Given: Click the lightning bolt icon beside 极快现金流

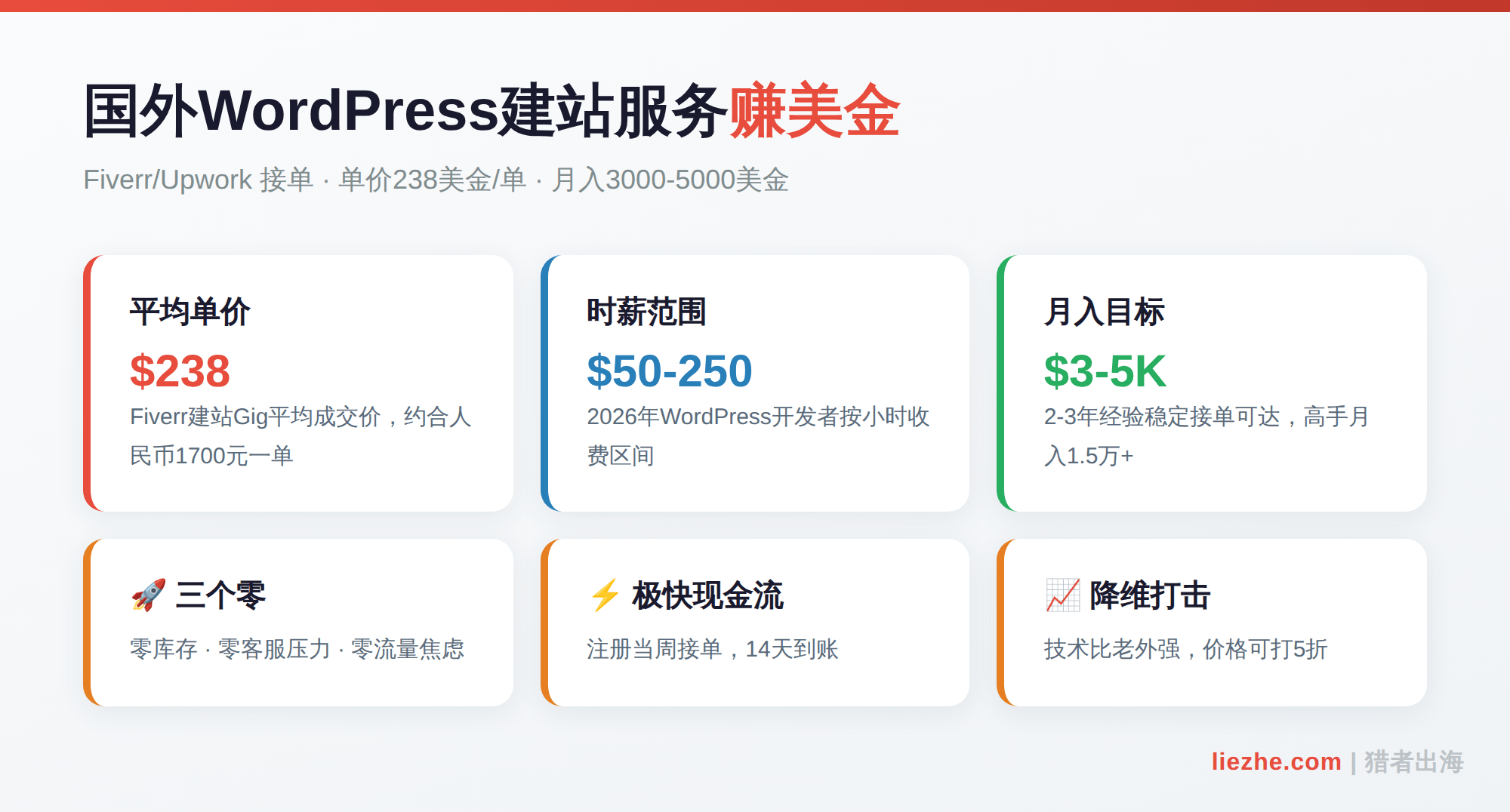Looking at the screenshot, I should [x=605, y=595].
